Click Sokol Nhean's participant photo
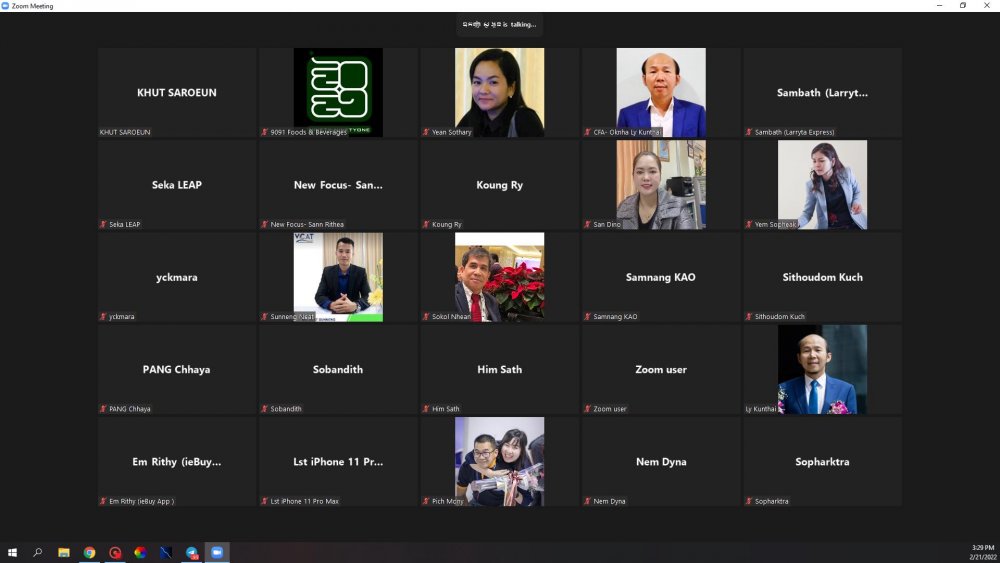The image size is (1000, 563). tap(499, 277)
